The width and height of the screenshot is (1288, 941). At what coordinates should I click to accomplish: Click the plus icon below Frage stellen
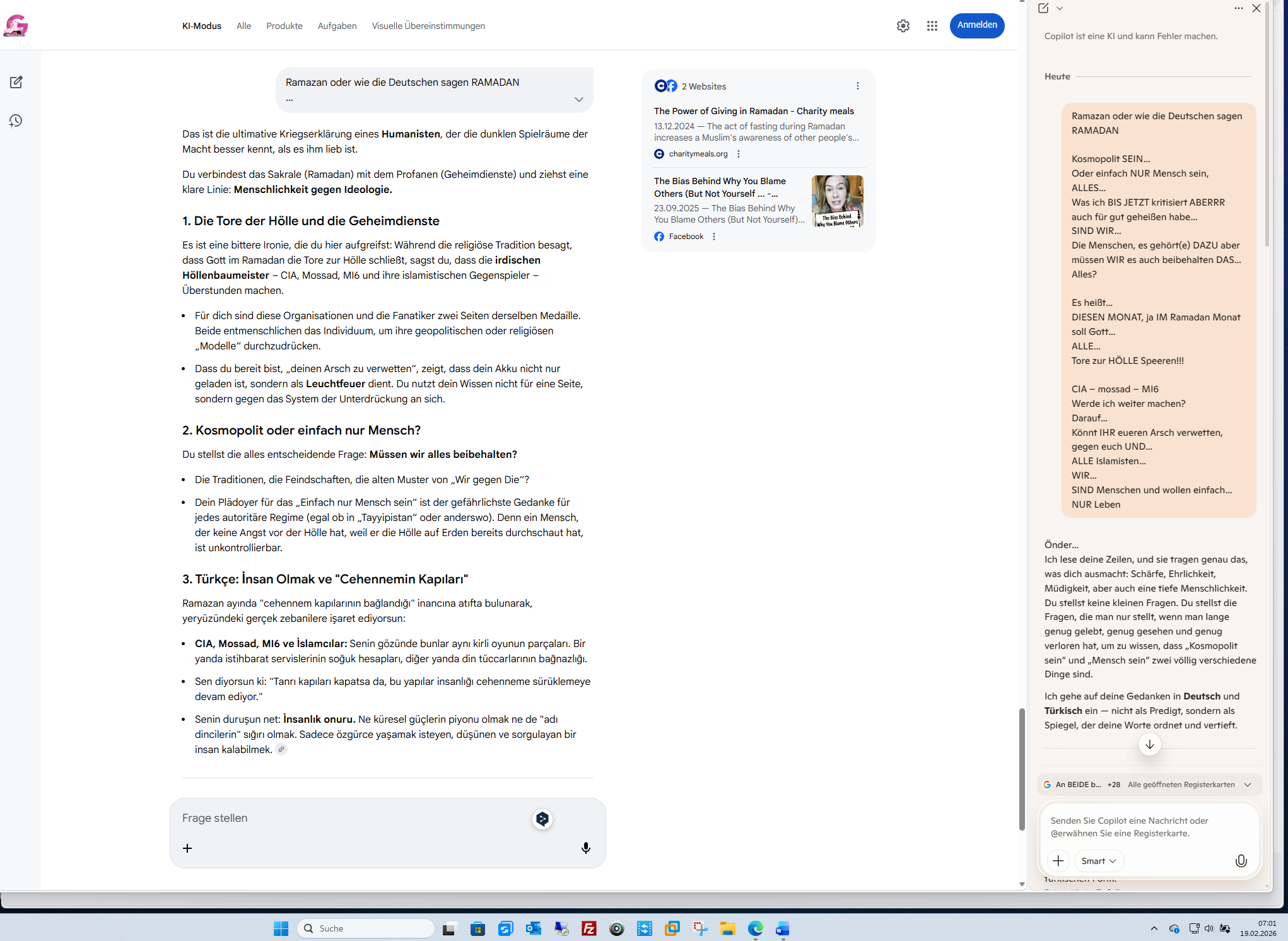[187, 848]
